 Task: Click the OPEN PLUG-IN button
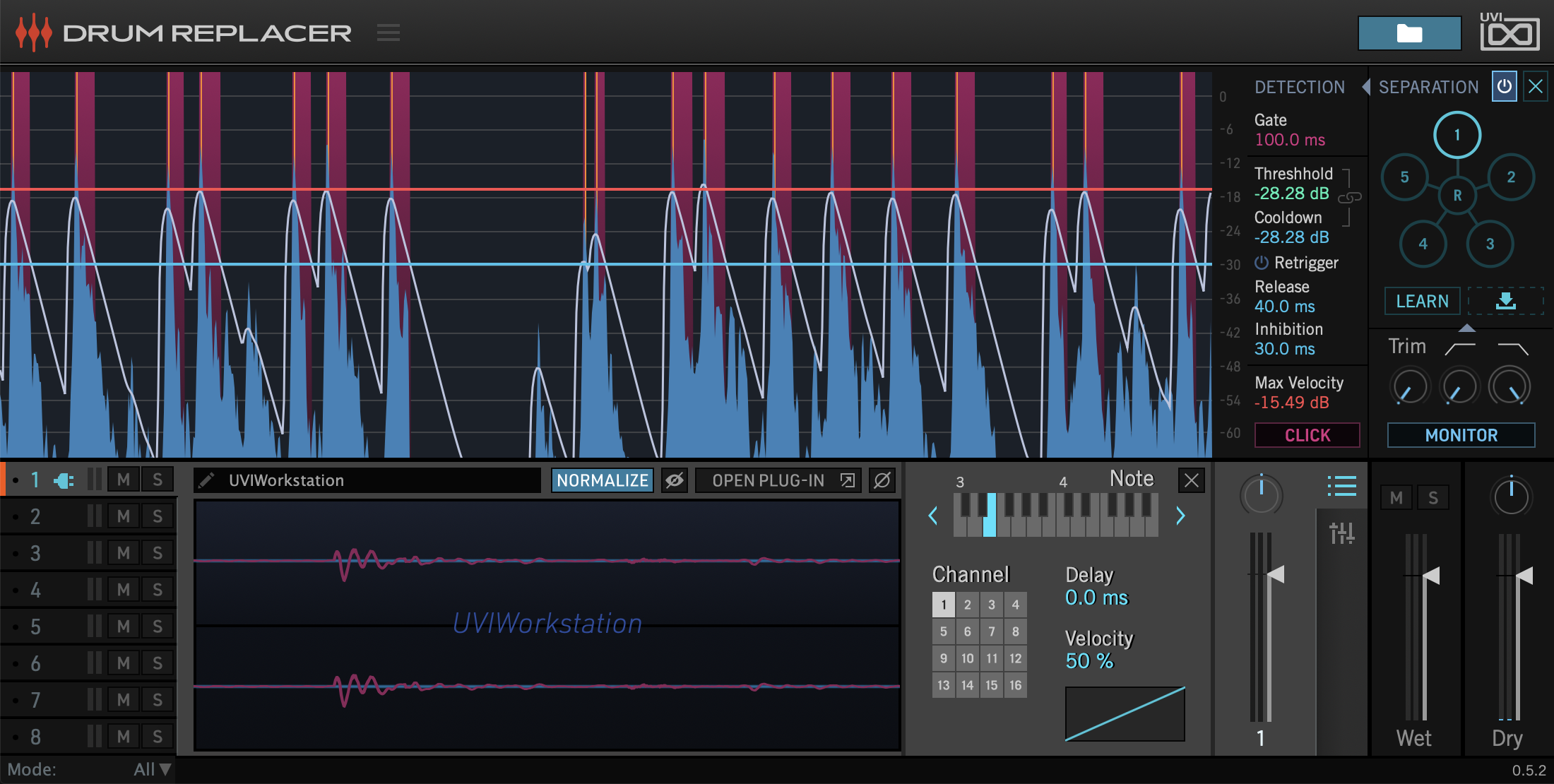pos(777,480)
